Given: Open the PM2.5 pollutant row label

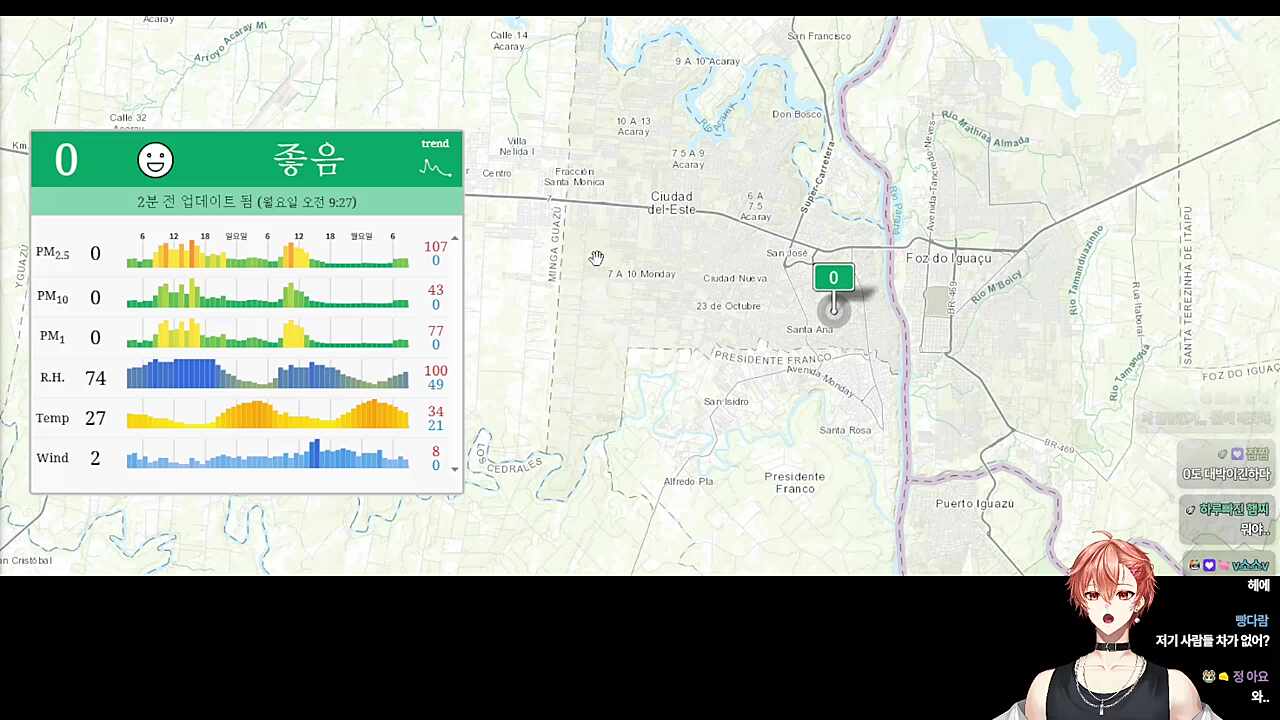Looking at the screenshot, I should 52,253.
